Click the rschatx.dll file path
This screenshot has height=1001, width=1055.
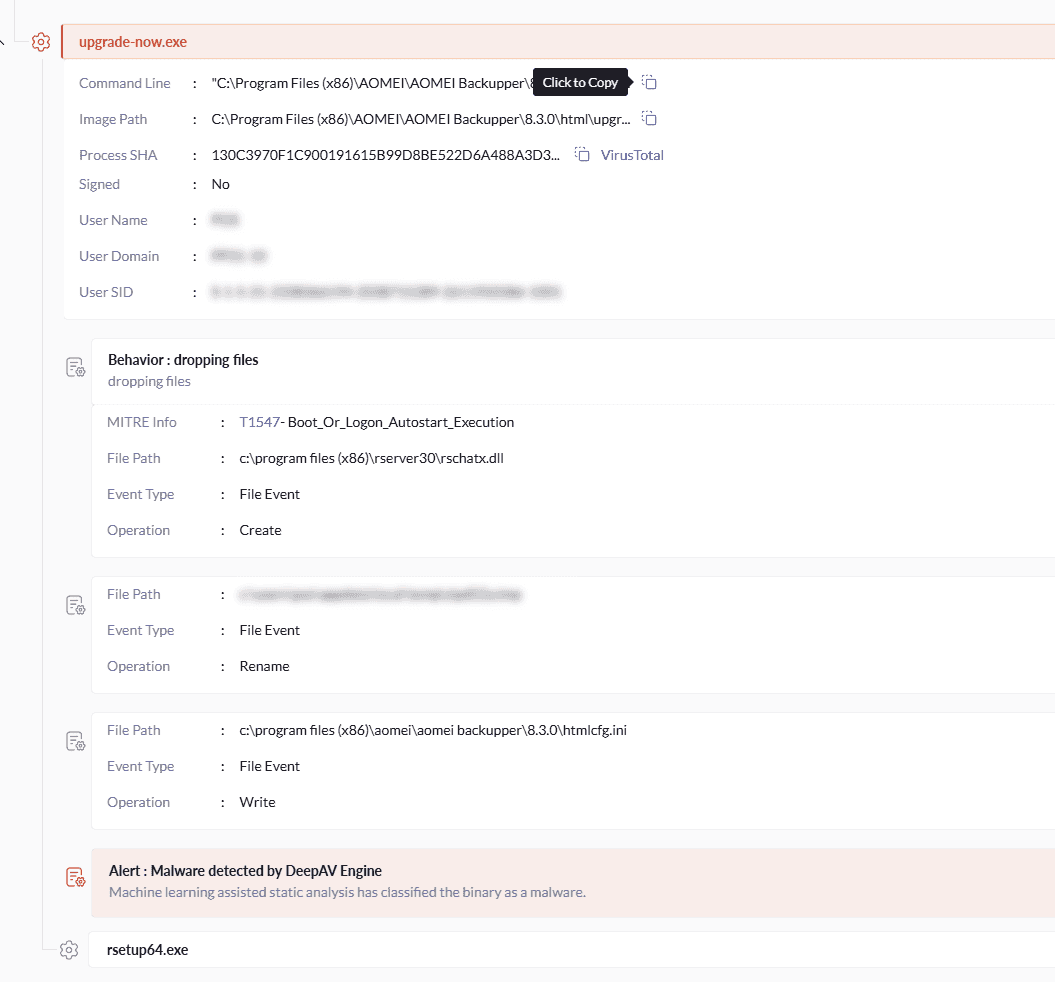point(371,458)
